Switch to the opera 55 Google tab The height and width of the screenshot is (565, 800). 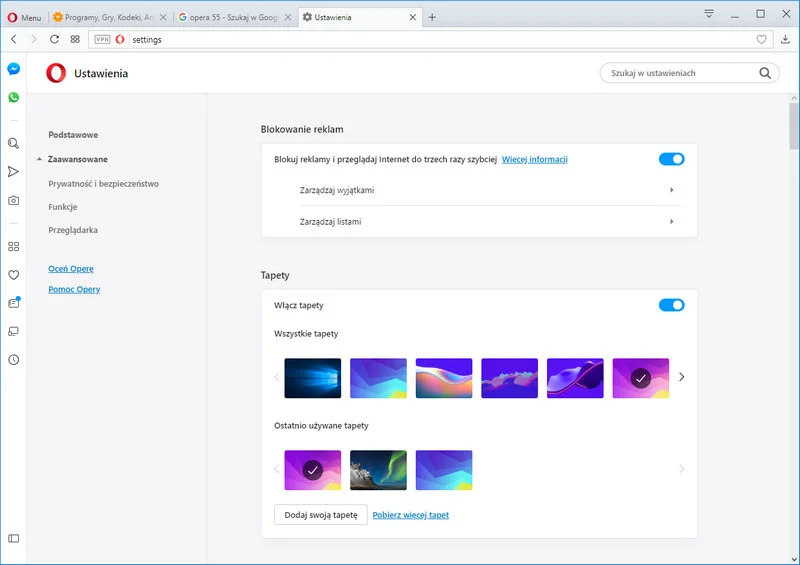pyautogui.click(x=230, y=17)
